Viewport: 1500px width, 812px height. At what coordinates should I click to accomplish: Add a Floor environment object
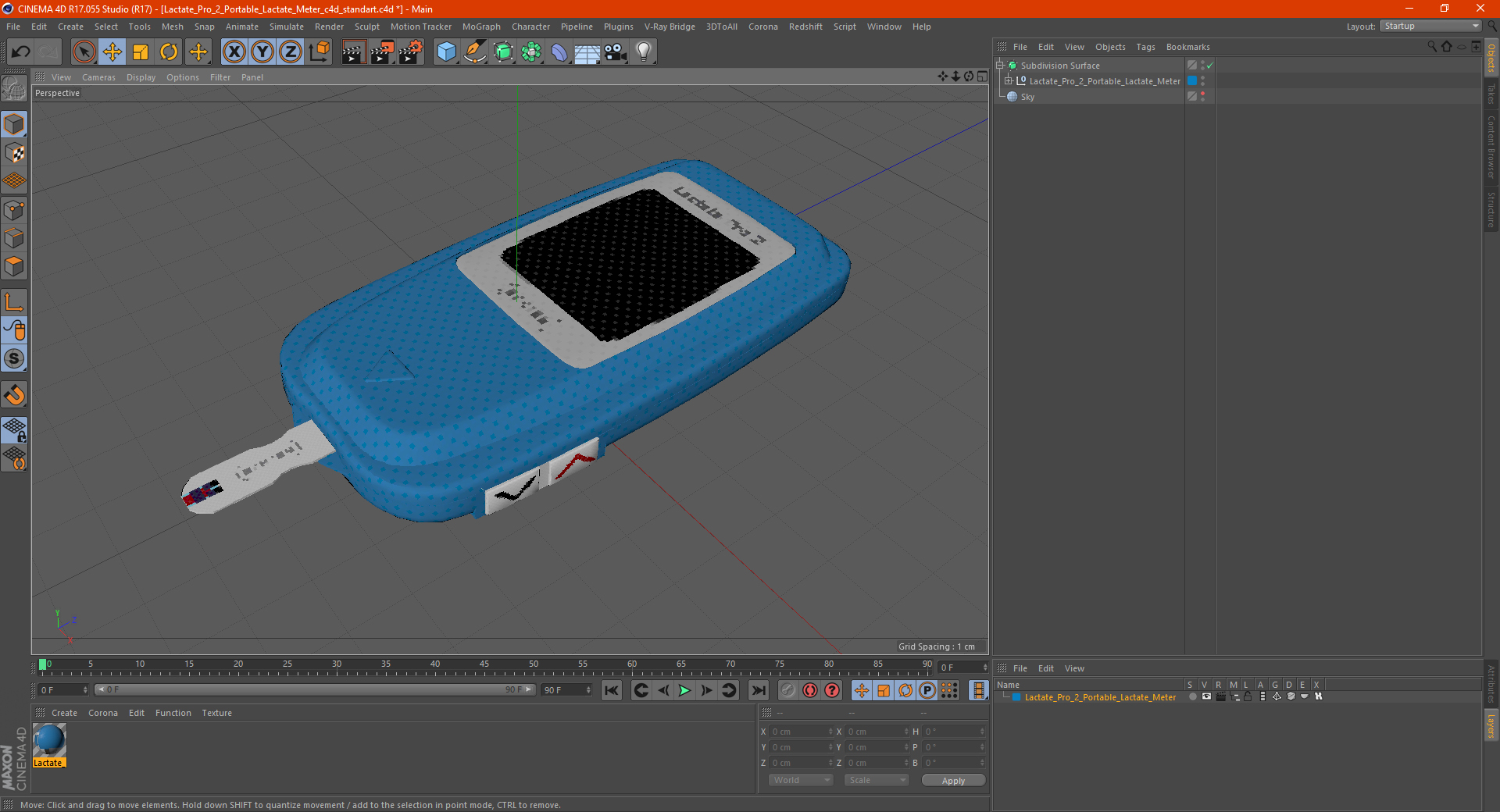(x=587, y=52)
